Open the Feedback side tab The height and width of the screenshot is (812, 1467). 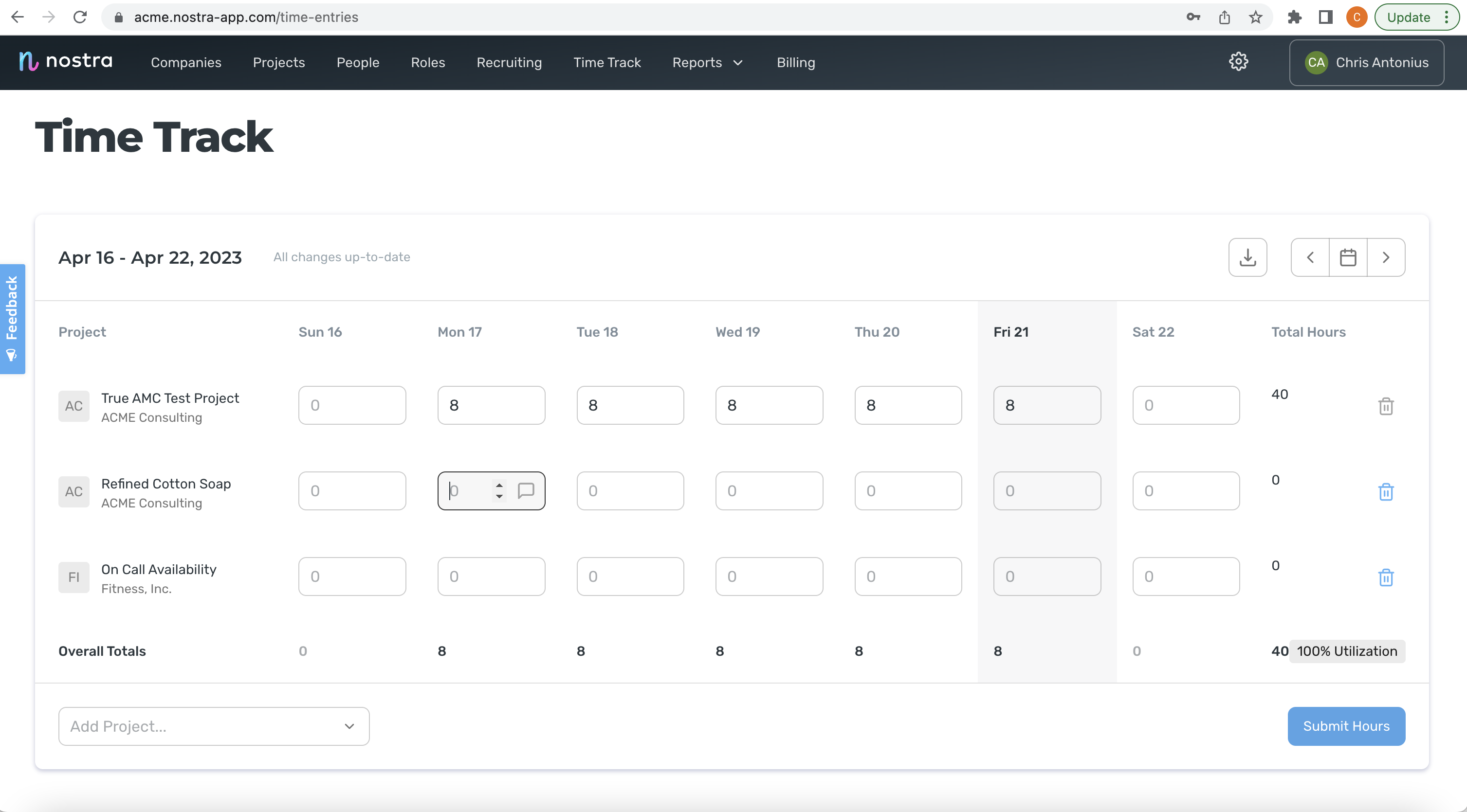click(x=12, y=318)
